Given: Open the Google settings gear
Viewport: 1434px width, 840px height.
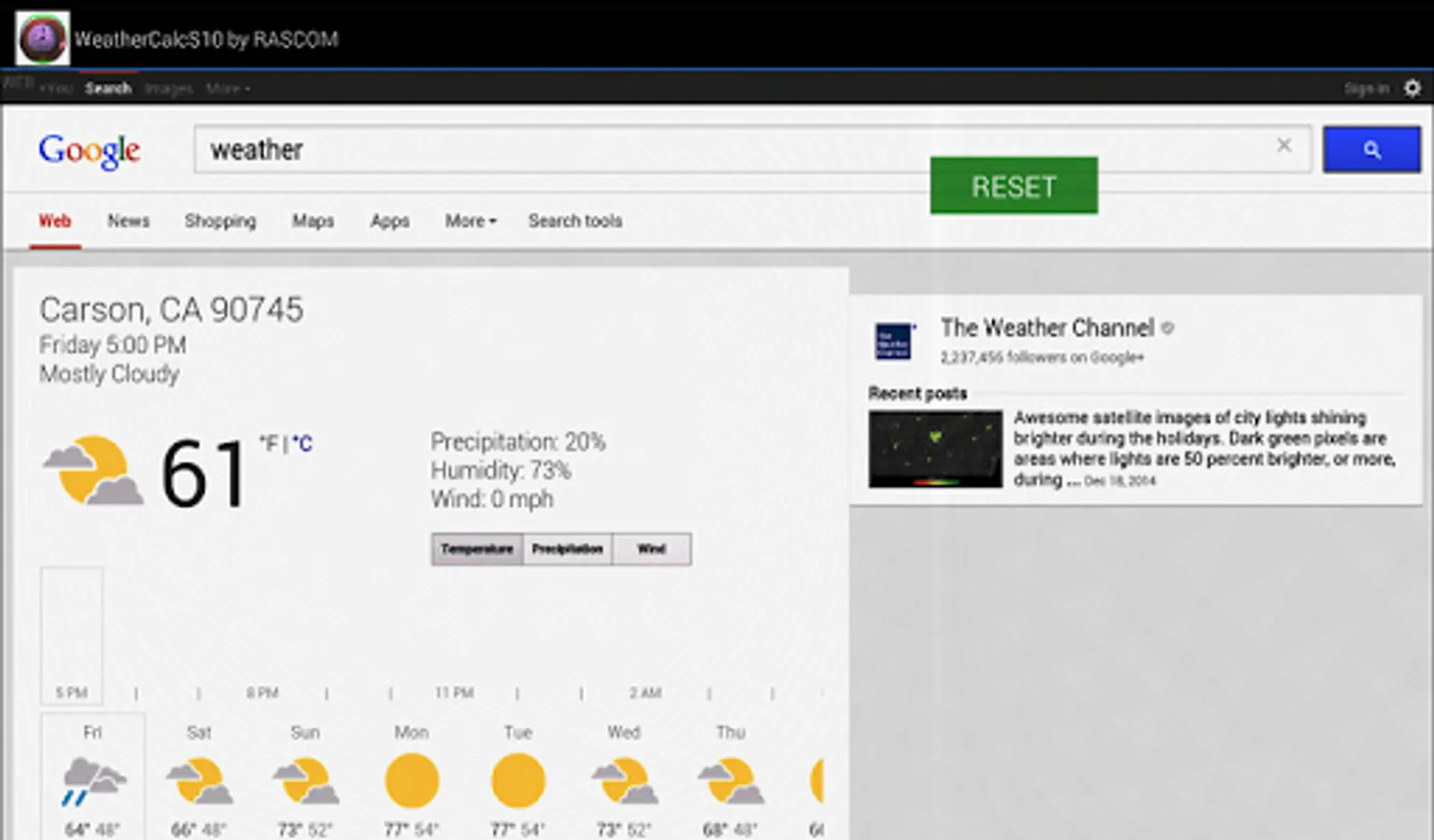Looking at the screenshot, I should (1413, 88).
